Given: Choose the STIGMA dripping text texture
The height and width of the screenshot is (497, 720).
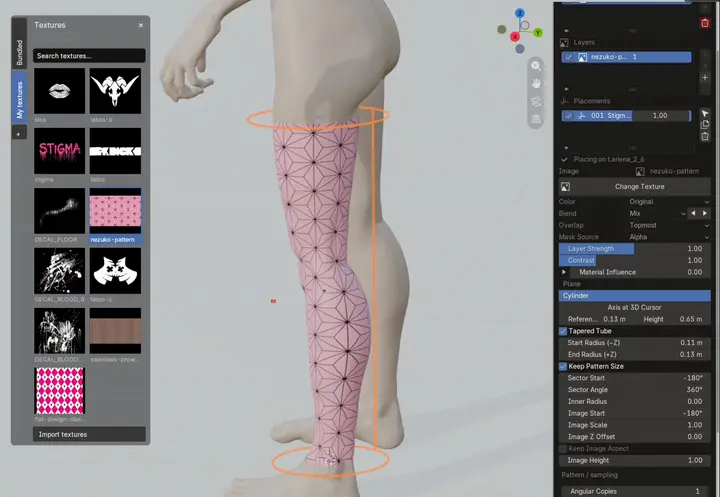Looking at the screenshot, I should (60, 151).
